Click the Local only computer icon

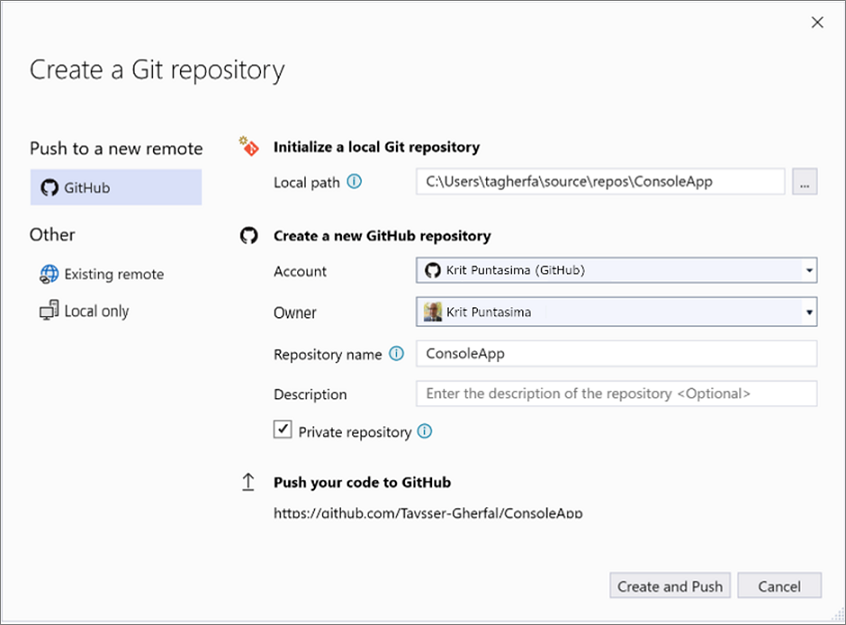coord(49,310)
